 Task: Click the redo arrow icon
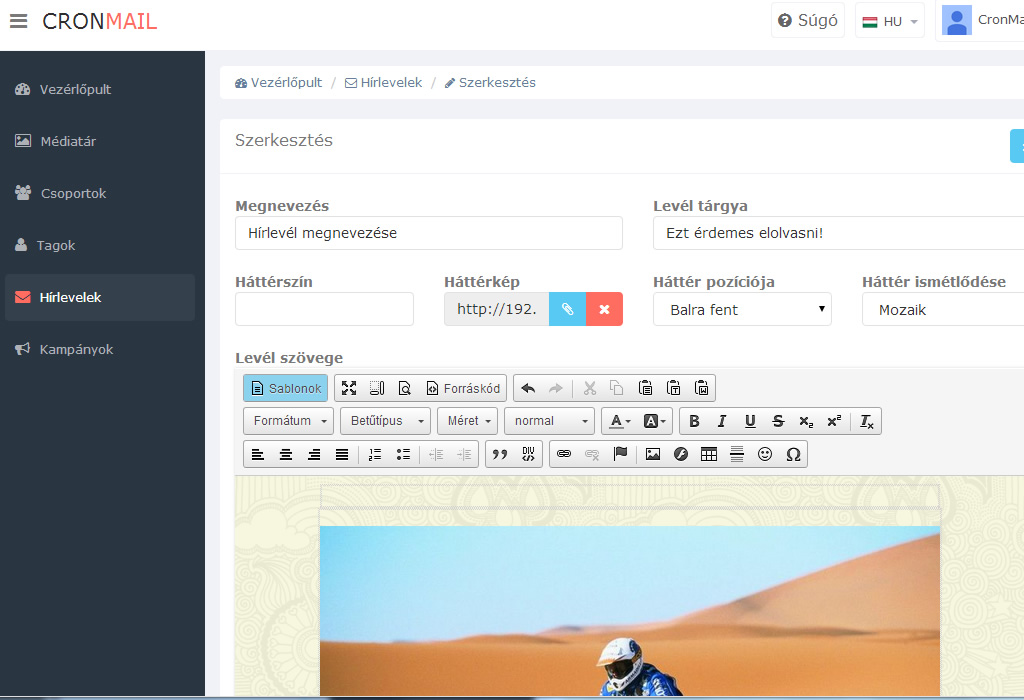[x=556, y=389]
